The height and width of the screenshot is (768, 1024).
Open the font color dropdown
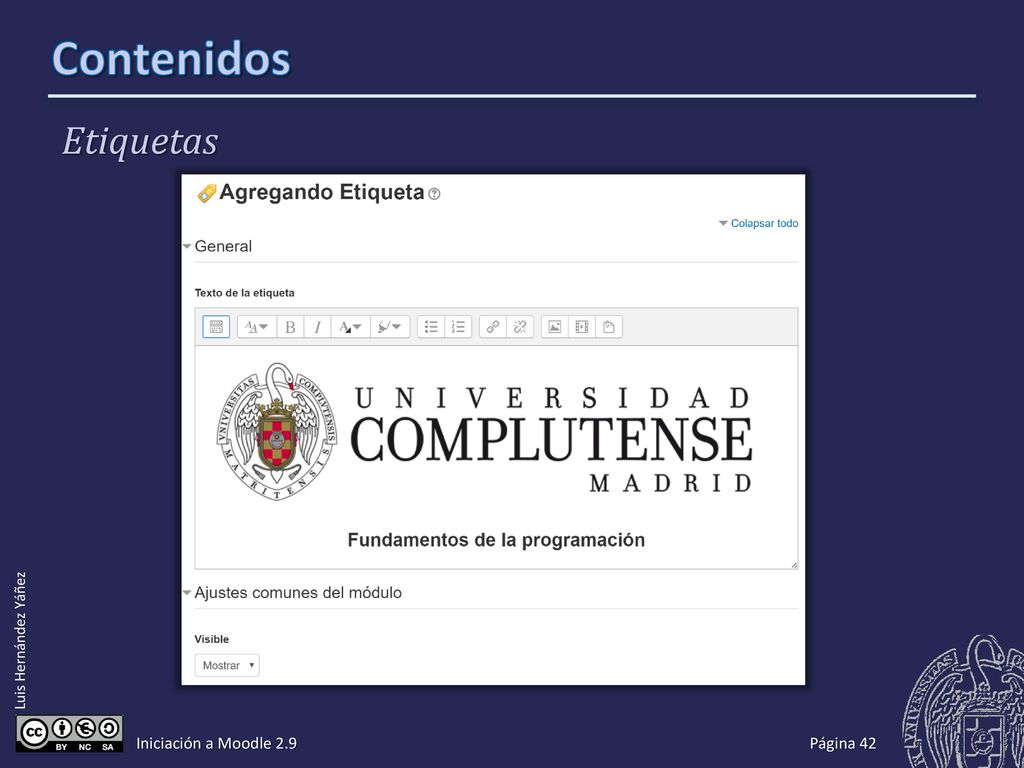tap(350, 327)
